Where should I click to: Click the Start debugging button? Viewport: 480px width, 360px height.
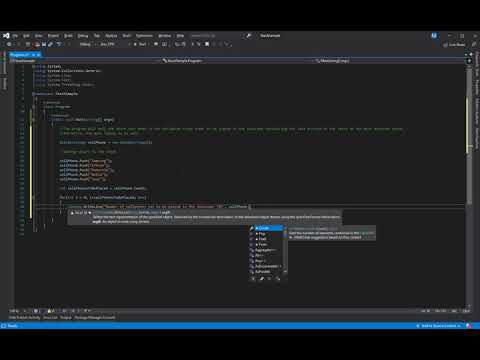pos(140,44)
